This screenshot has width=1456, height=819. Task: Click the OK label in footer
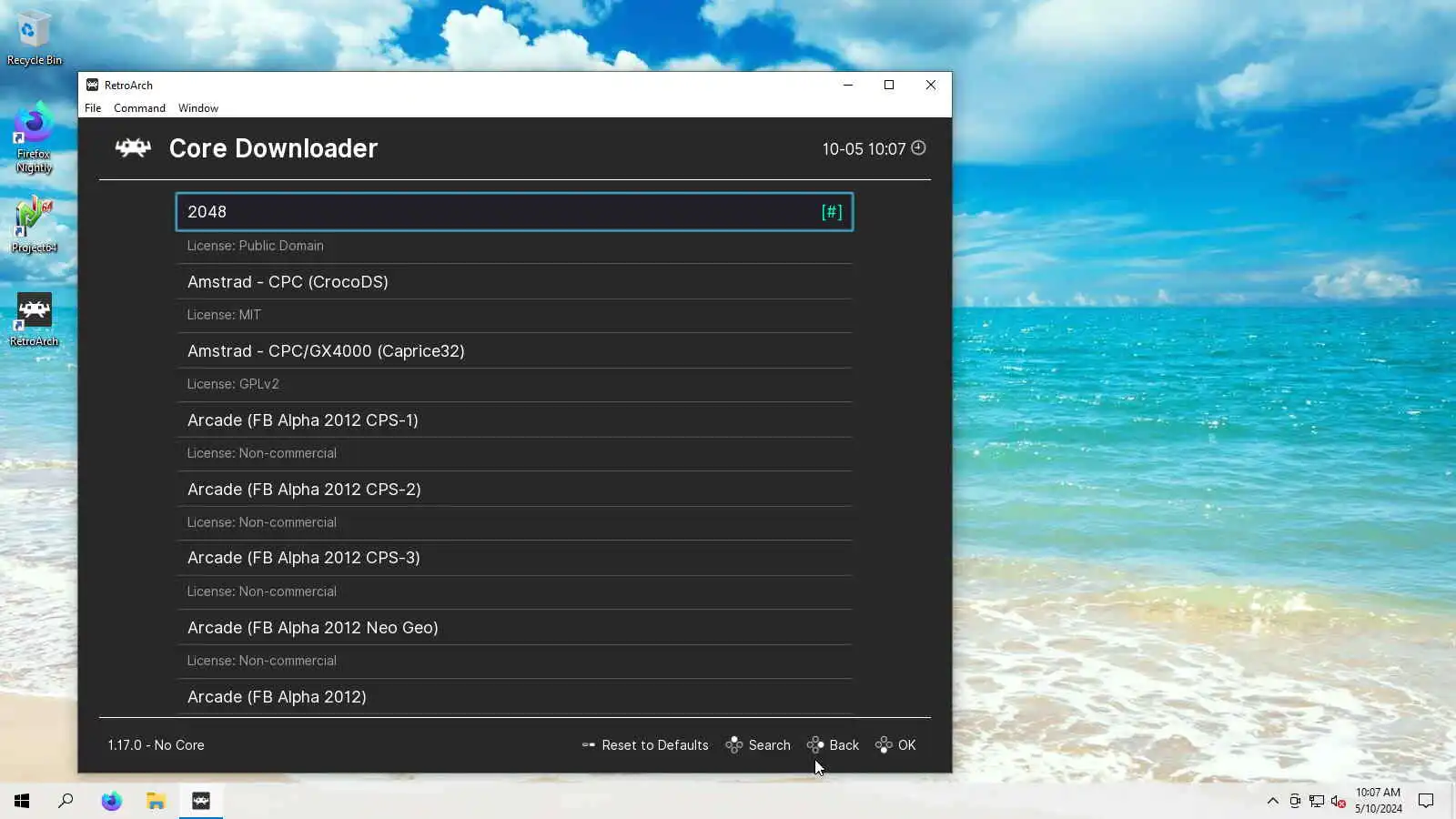[x=907, y=745]
